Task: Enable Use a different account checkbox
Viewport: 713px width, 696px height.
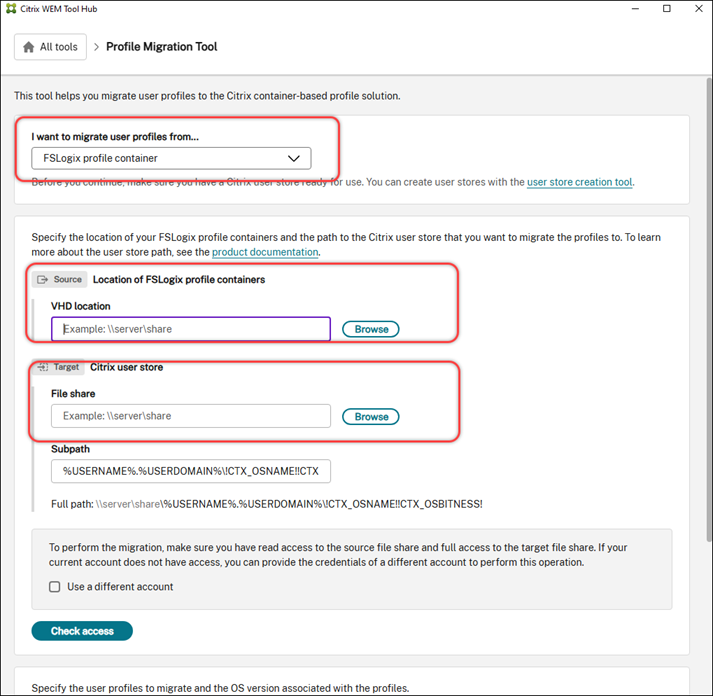Action: tap(55, 587)
